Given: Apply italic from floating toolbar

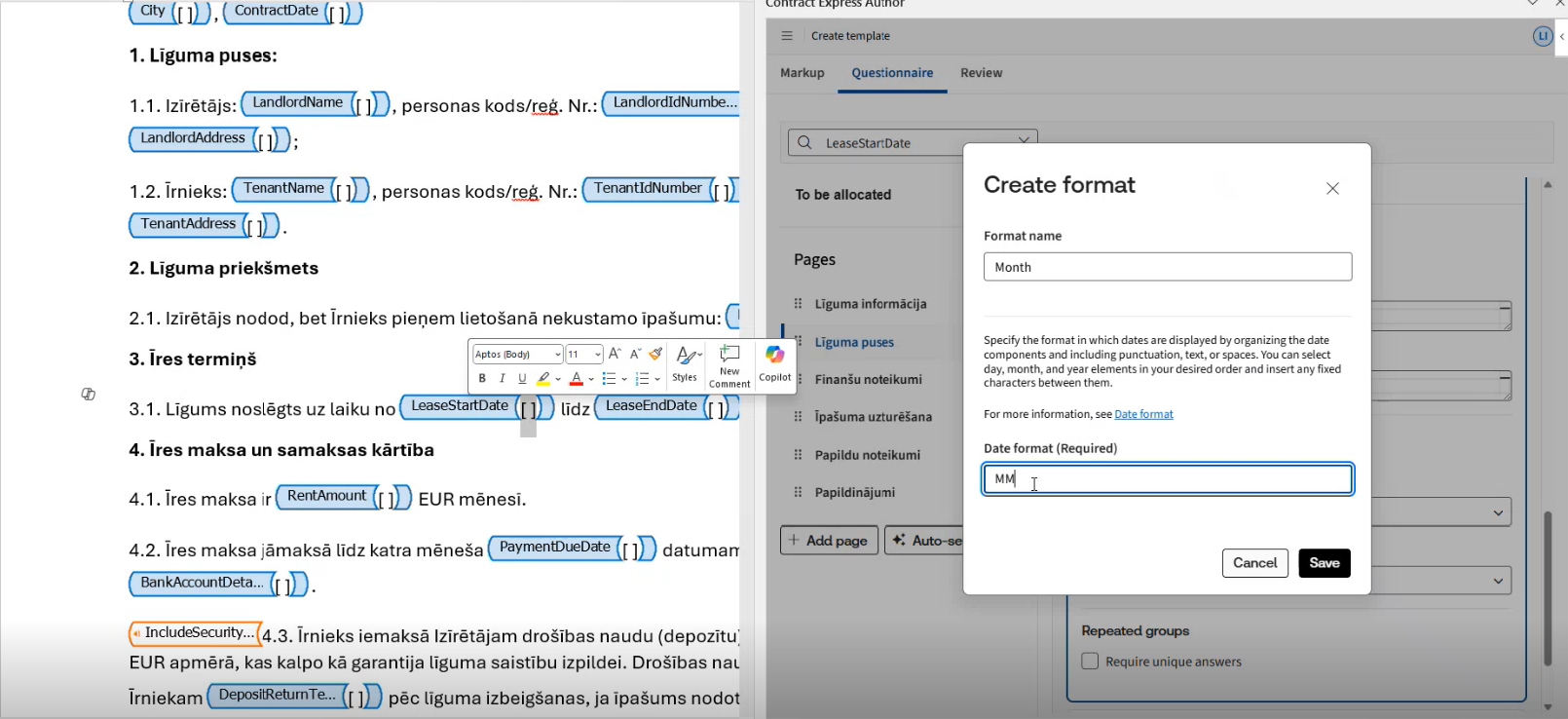Looking at the screenshot, I should (x=502, y=379).
